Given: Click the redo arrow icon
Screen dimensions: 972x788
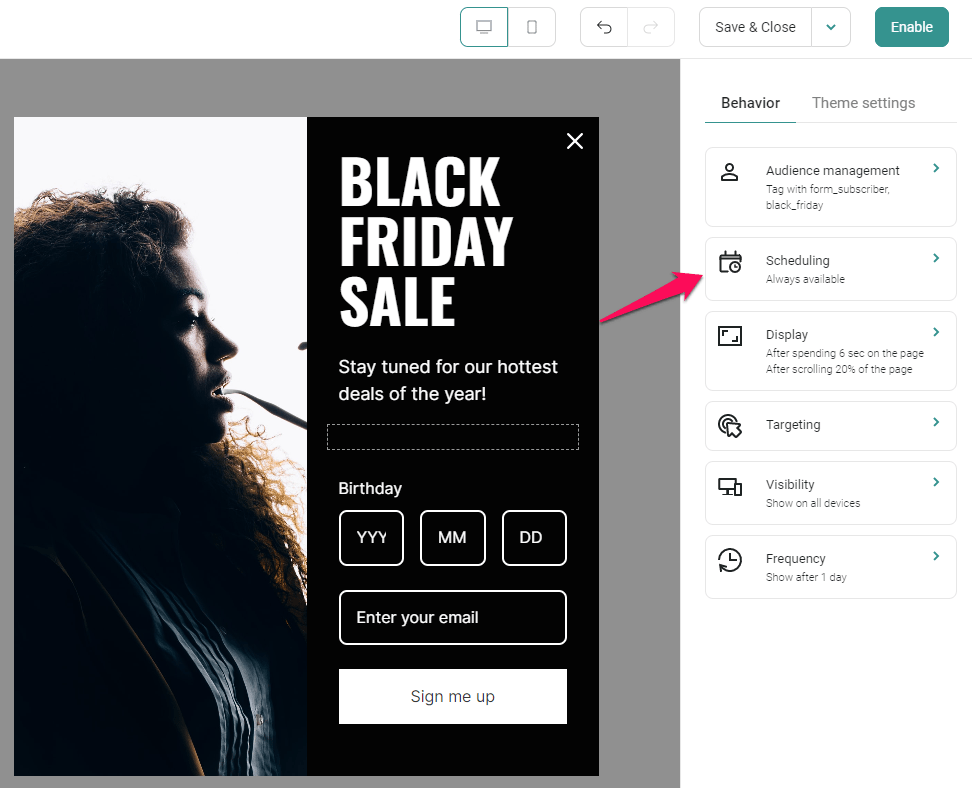Looking at the screenshot, I should 651,27.
